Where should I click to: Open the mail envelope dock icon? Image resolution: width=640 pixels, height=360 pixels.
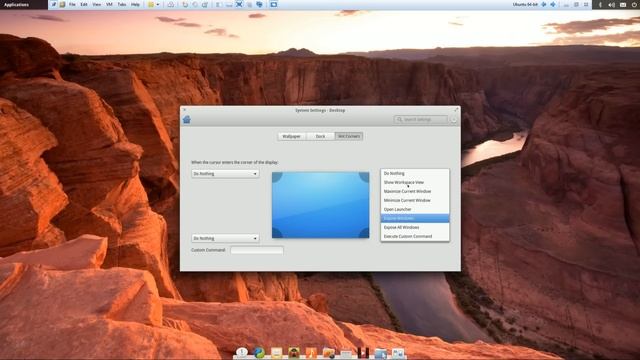276,353
